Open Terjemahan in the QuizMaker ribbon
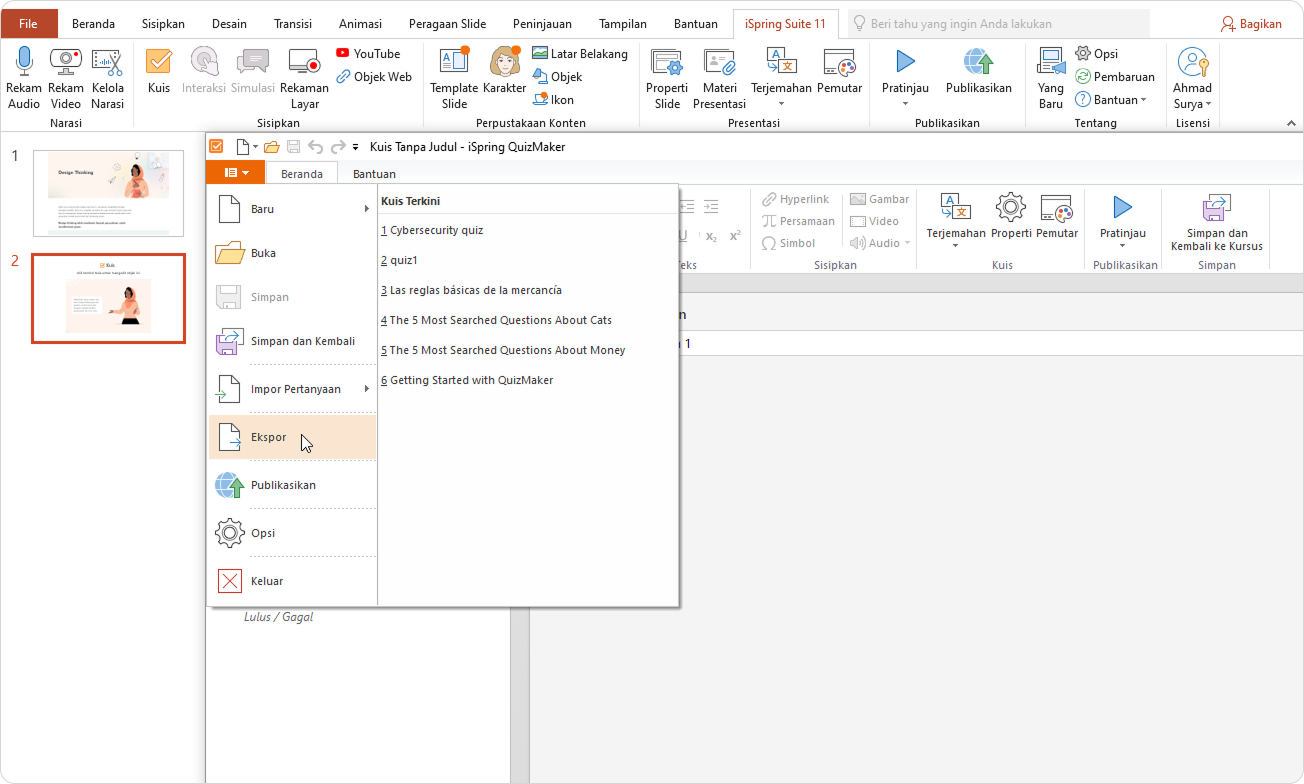The height and width of the screenshot is (784, 1304). pos(955,208)
